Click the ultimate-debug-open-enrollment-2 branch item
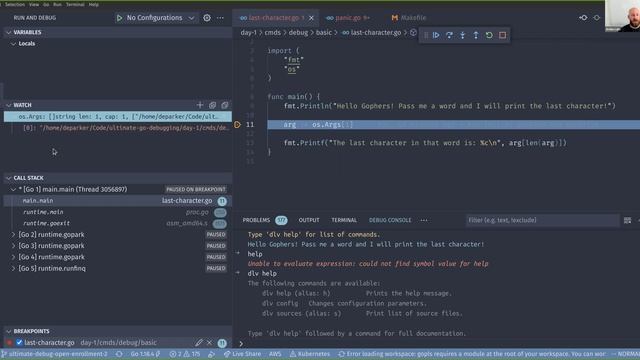The image size is (640, 360). click(55, 354)
